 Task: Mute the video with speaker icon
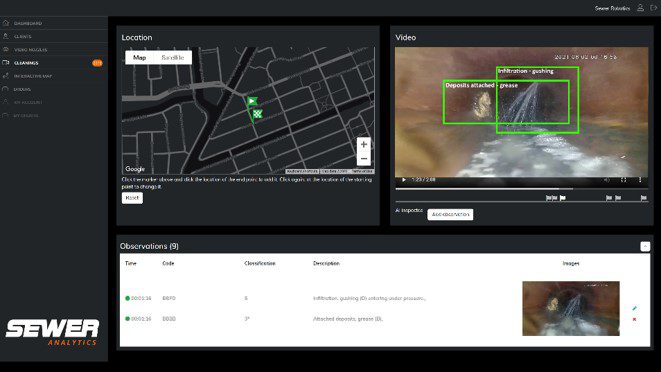click(x=607, y=180)
